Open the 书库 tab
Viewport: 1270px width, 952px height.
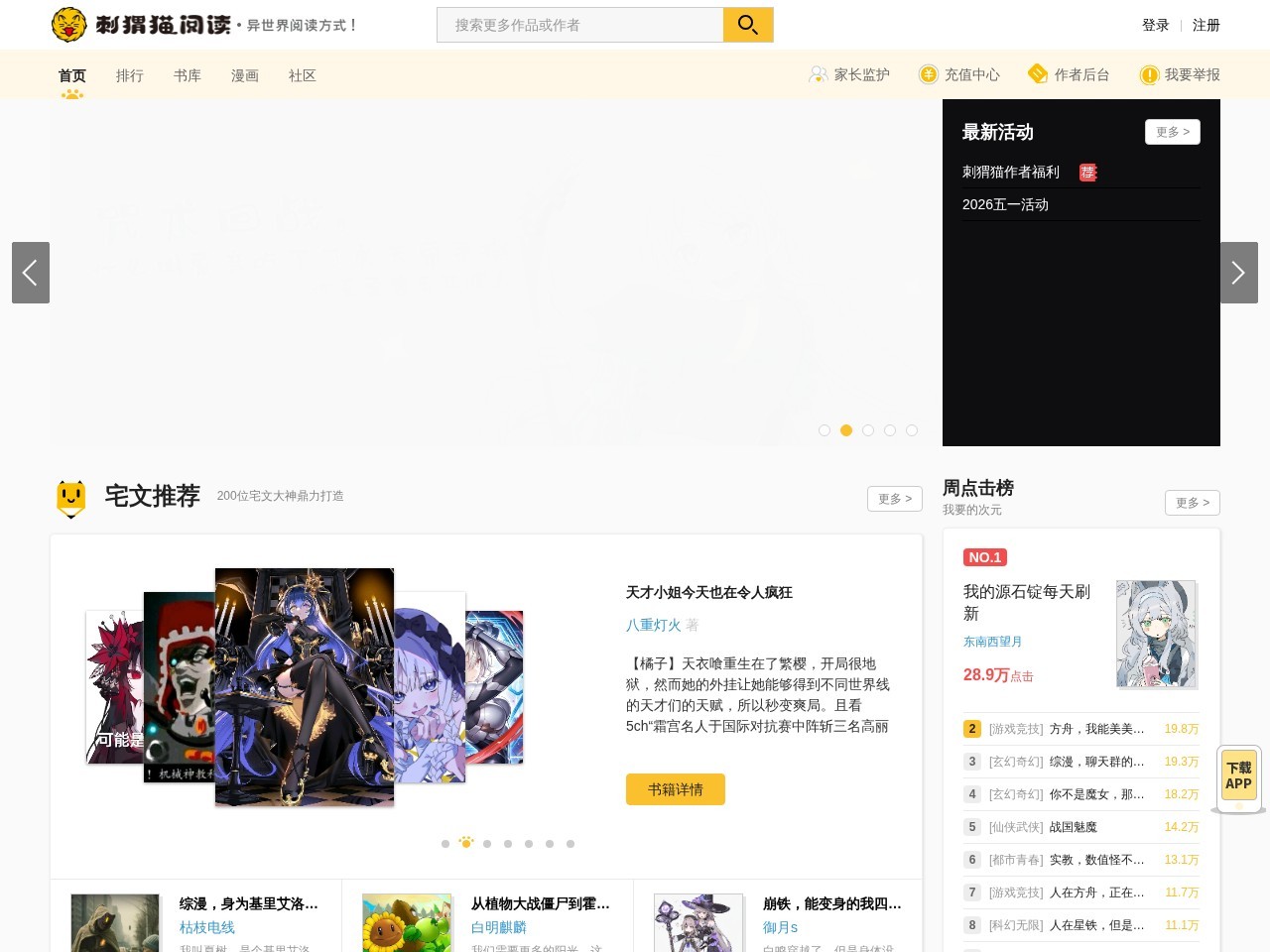coord(188,75)
